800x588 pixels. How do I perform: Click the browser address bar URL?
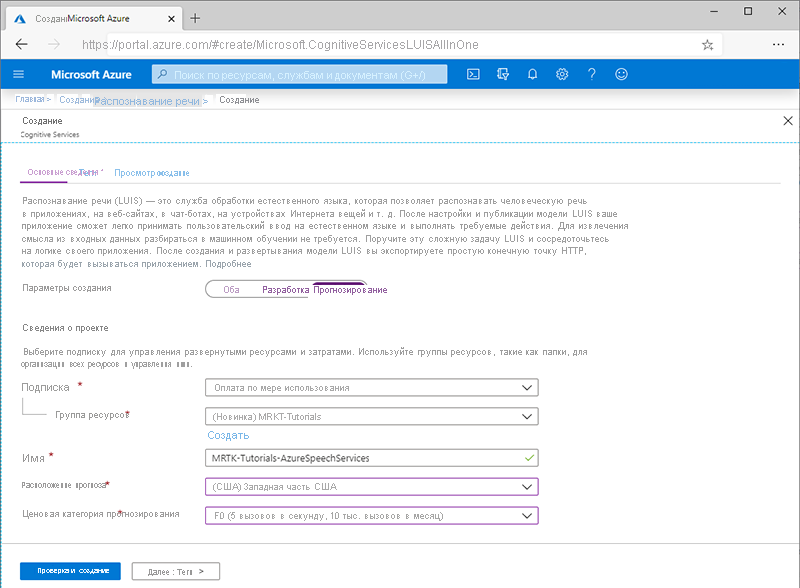280,45
